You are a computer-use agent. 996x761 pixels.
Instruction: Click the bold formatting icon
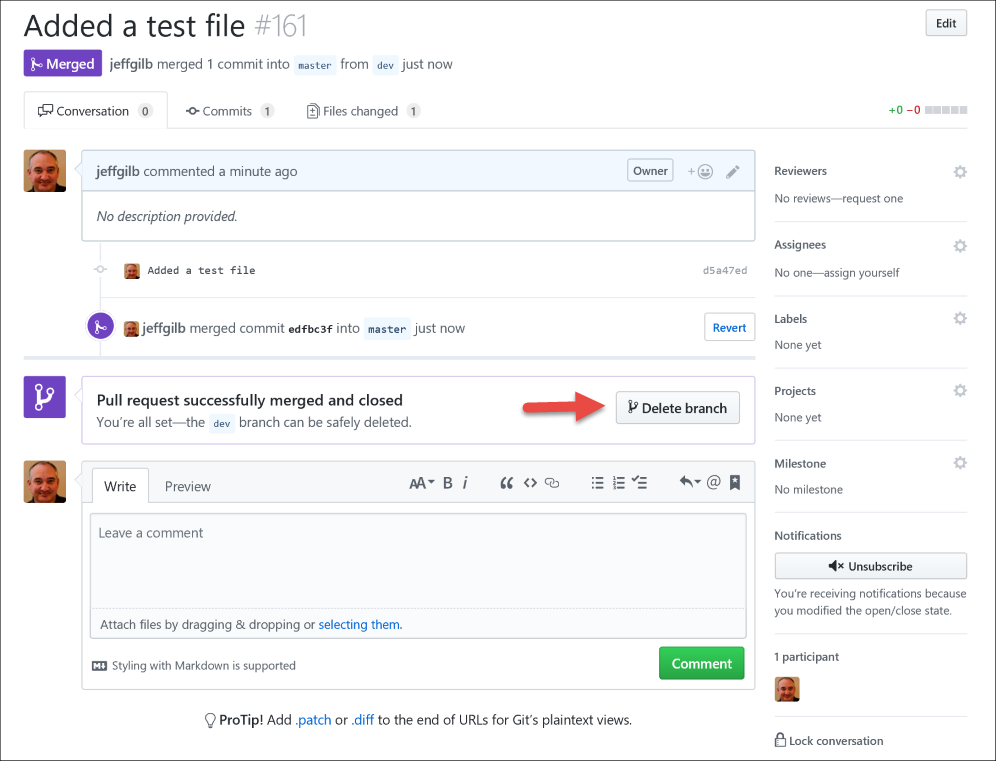point(447,483)
